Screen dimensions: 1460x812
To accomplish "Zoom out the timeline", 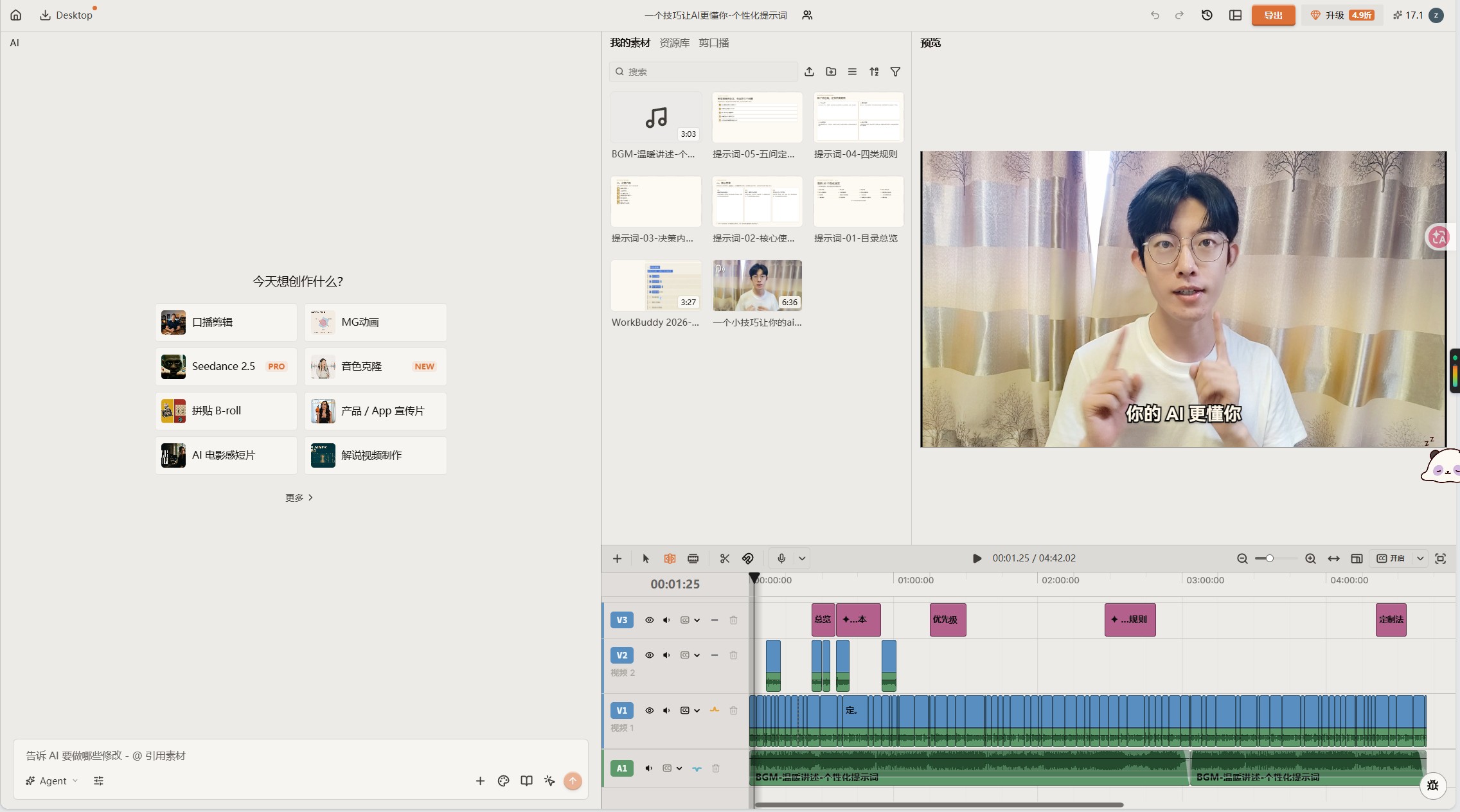I will (x=1242, y=558).
